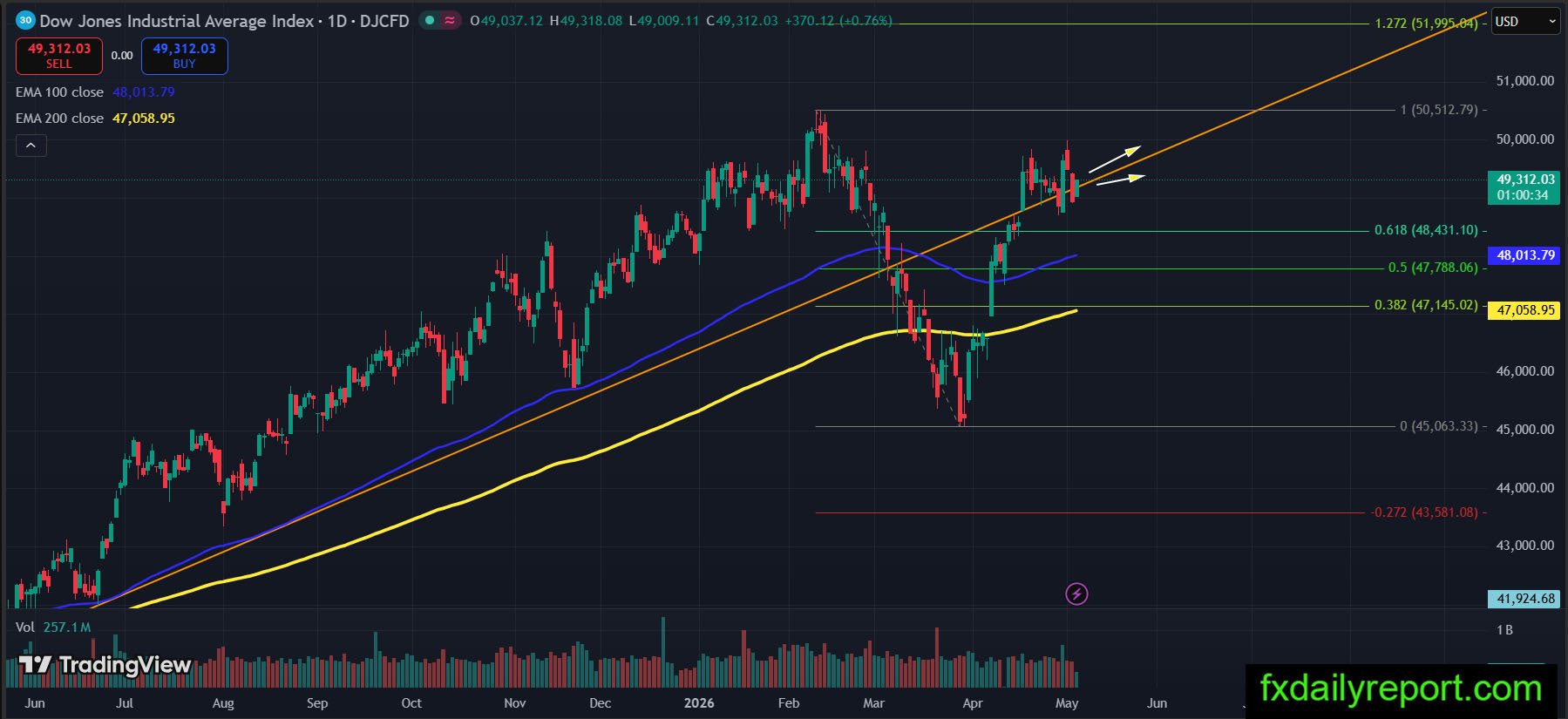
Task: Click the Oct label on time axis
Action: pos(411,703)
